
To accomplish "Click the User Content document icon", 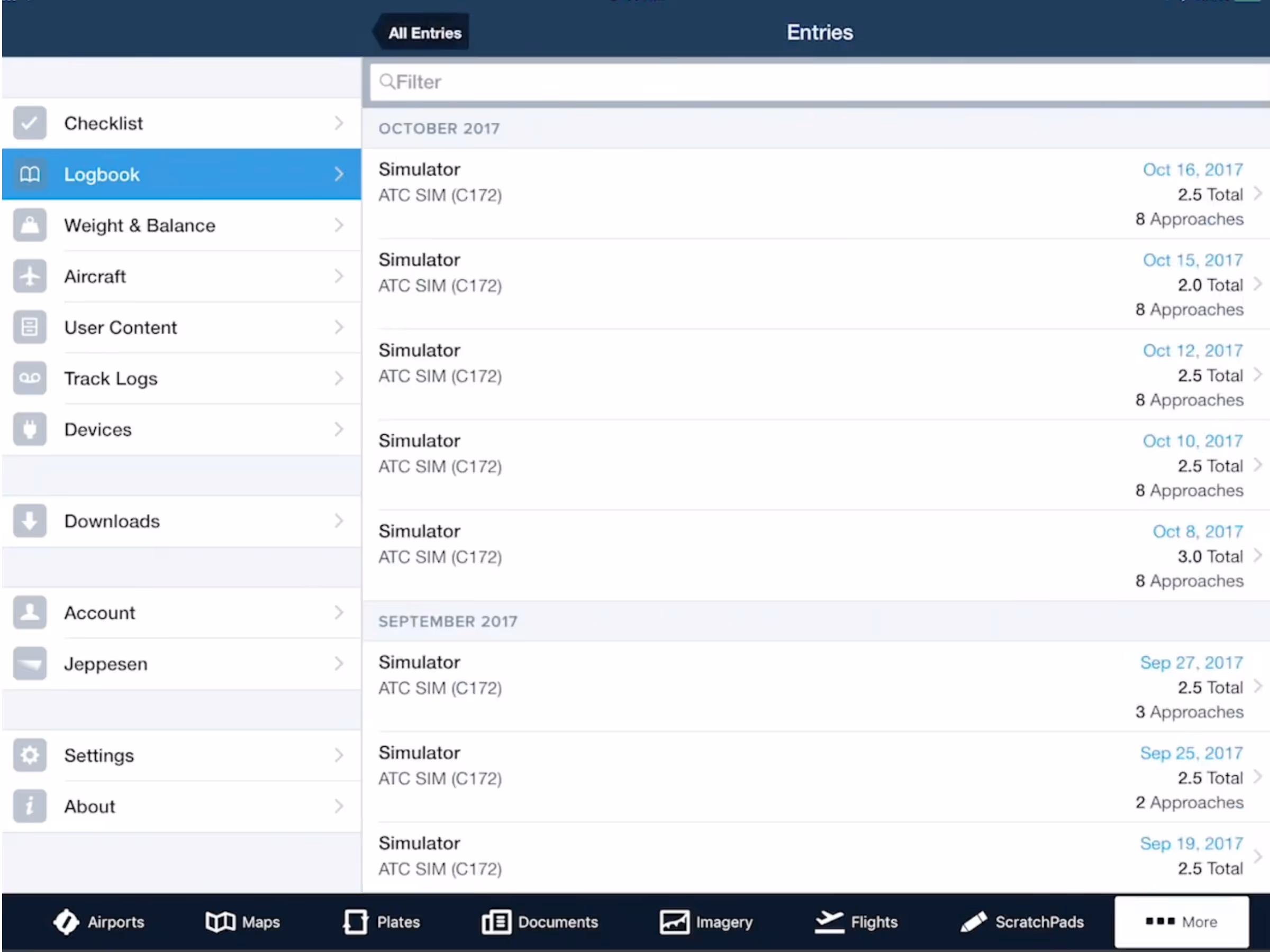I will coord(29,327).
